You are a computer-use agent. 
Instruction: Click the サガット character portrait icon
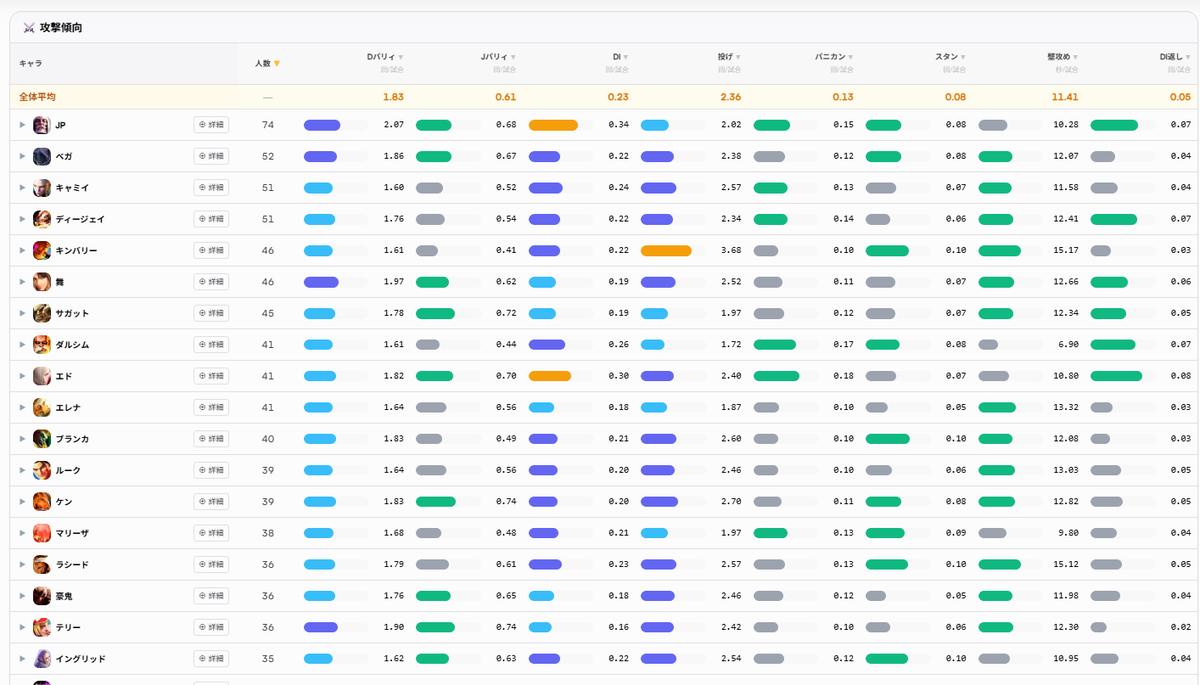point(41,314)
